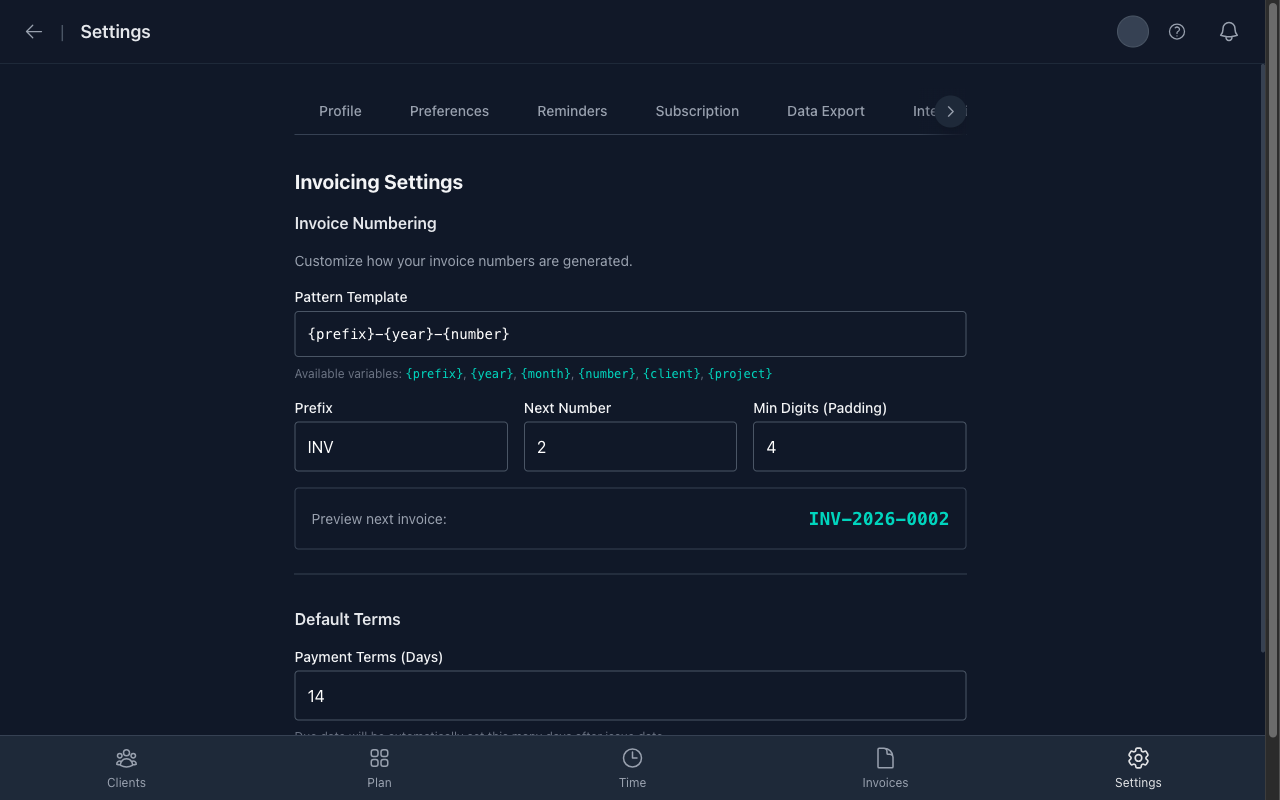Switch to the Plan view

click(379, 768)
